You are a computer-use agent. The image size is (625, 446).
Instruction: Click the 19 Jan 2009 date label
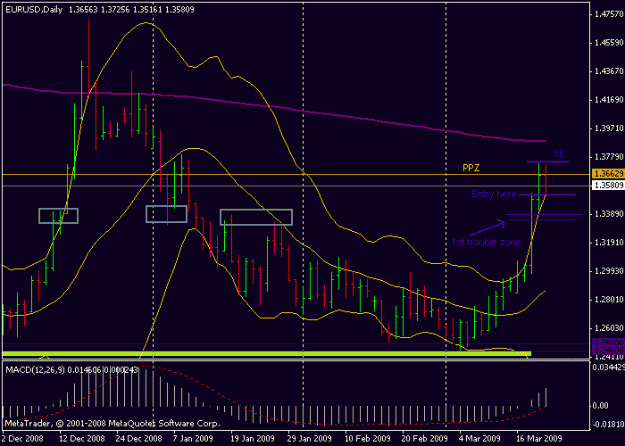click(252, 438)
